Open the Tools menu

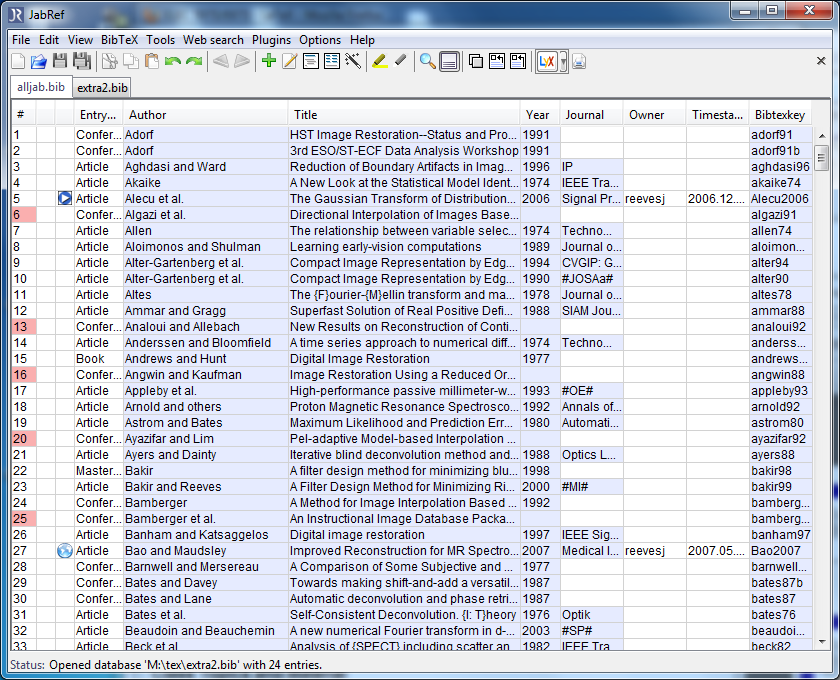coord(161,40)
